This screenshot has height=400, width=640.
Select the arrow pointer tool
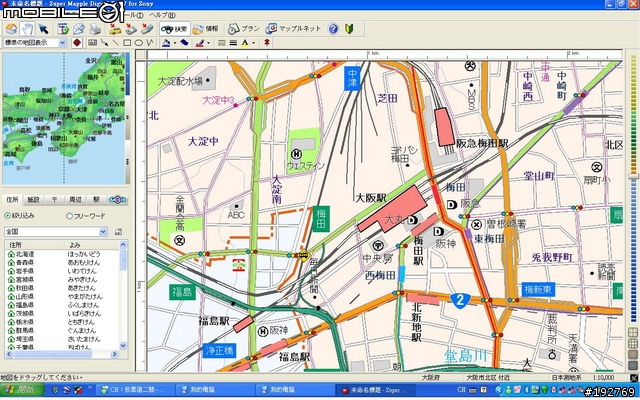43,29
